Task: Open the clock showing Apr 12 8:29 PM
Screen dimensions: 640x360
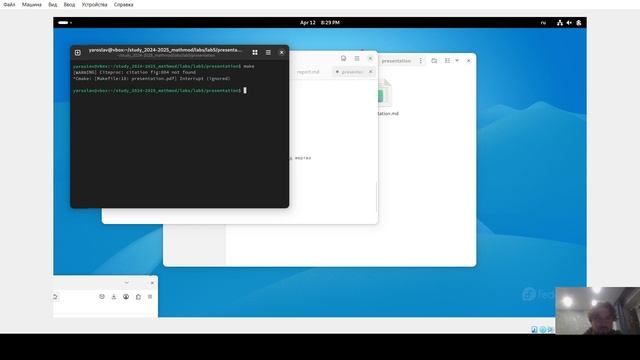Action: point(320,23)
